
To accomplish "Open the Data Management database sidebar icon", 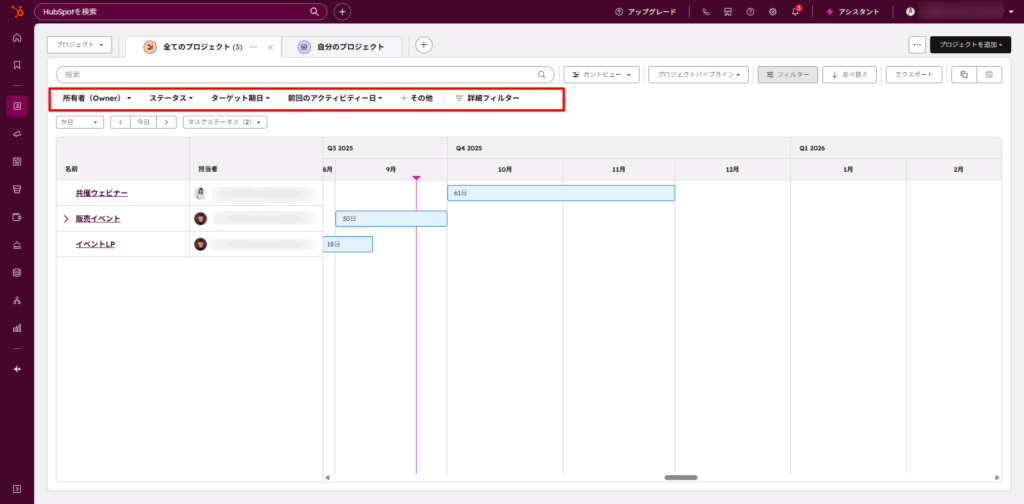I will [x=17, y=272].
